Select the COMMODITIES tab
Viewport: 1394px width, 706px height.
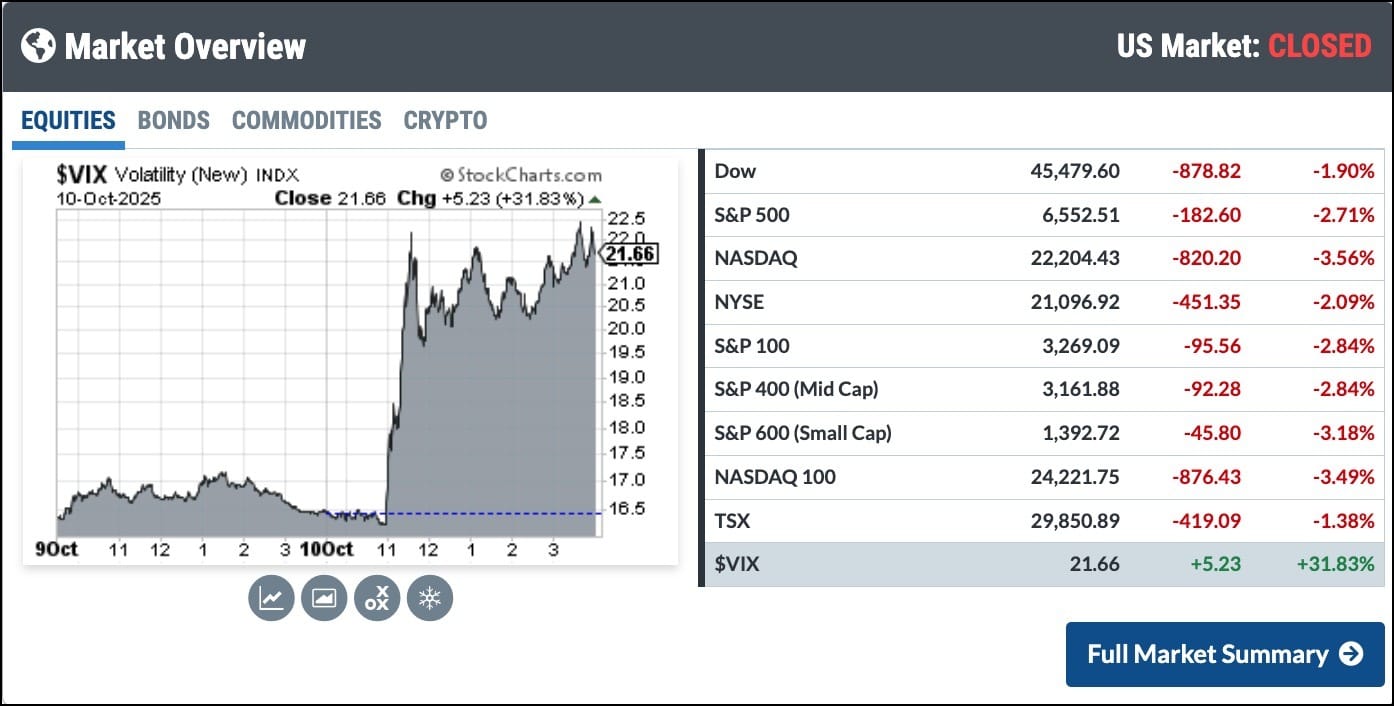tap(306, 121)
